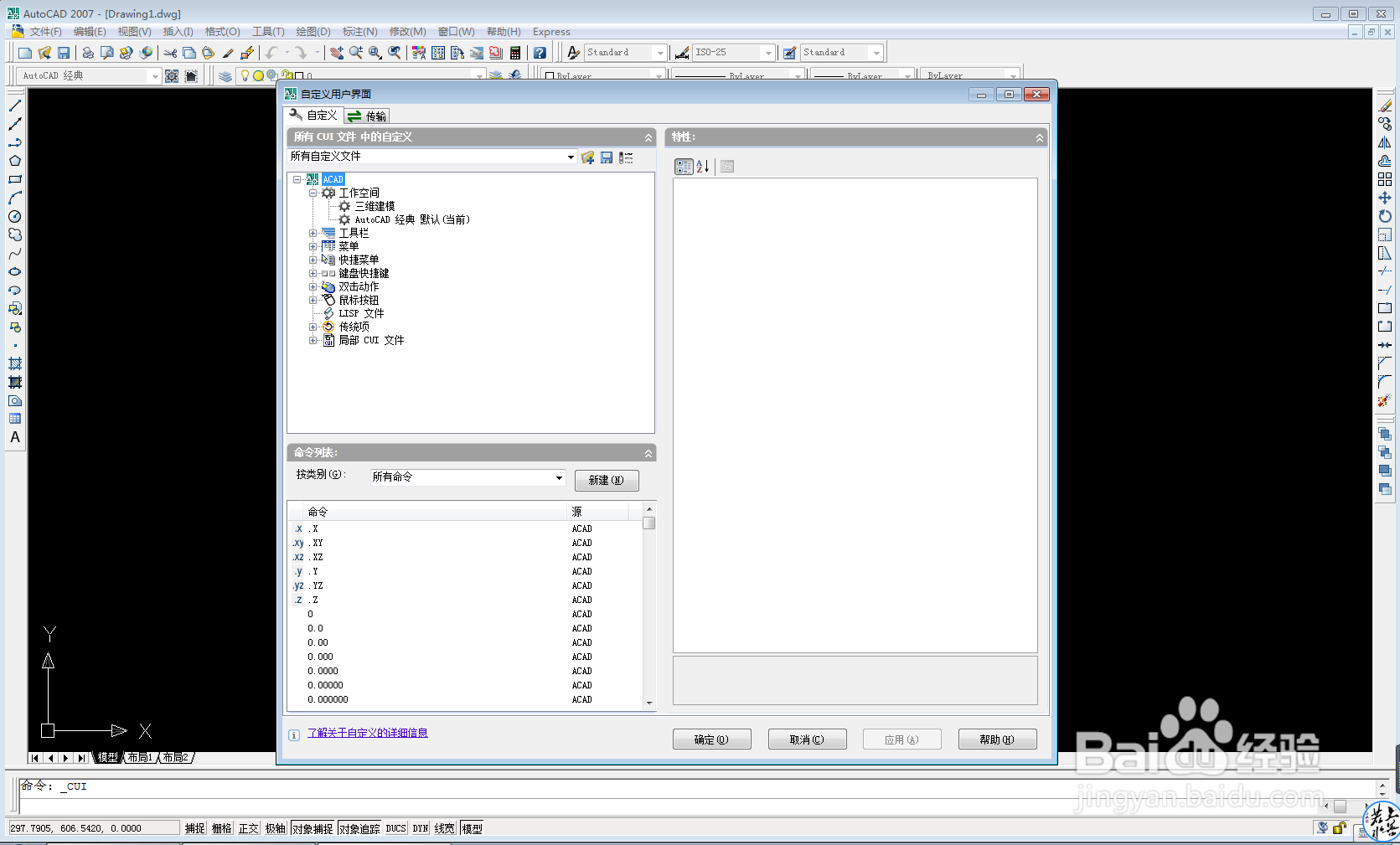The height and width of the screenshot is (845, 1400).
Task: Select the Move modify tool
Action: [1385, 198]
